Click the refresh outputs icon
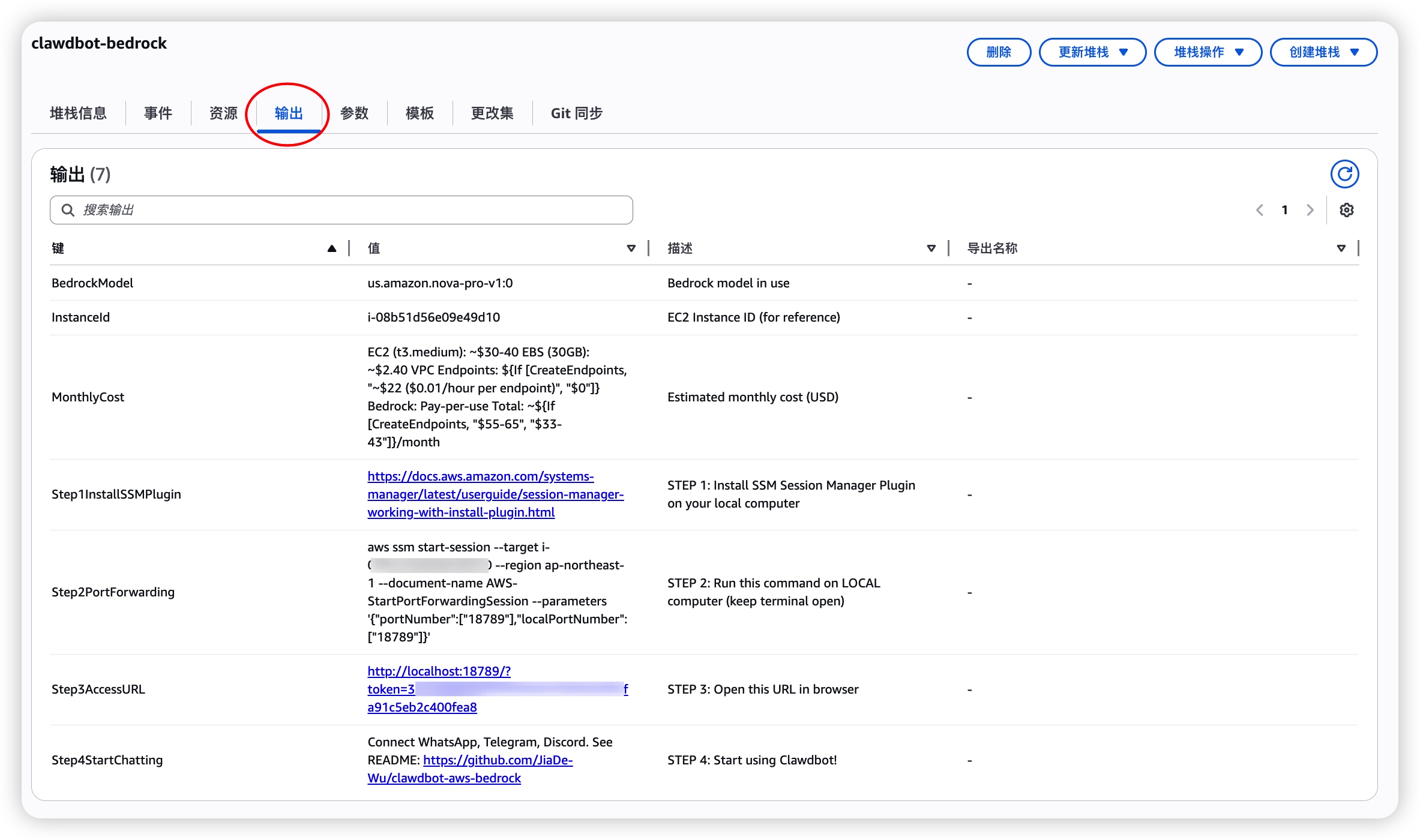Viewport: 1420px width, 840px height. click(1344, 175)
